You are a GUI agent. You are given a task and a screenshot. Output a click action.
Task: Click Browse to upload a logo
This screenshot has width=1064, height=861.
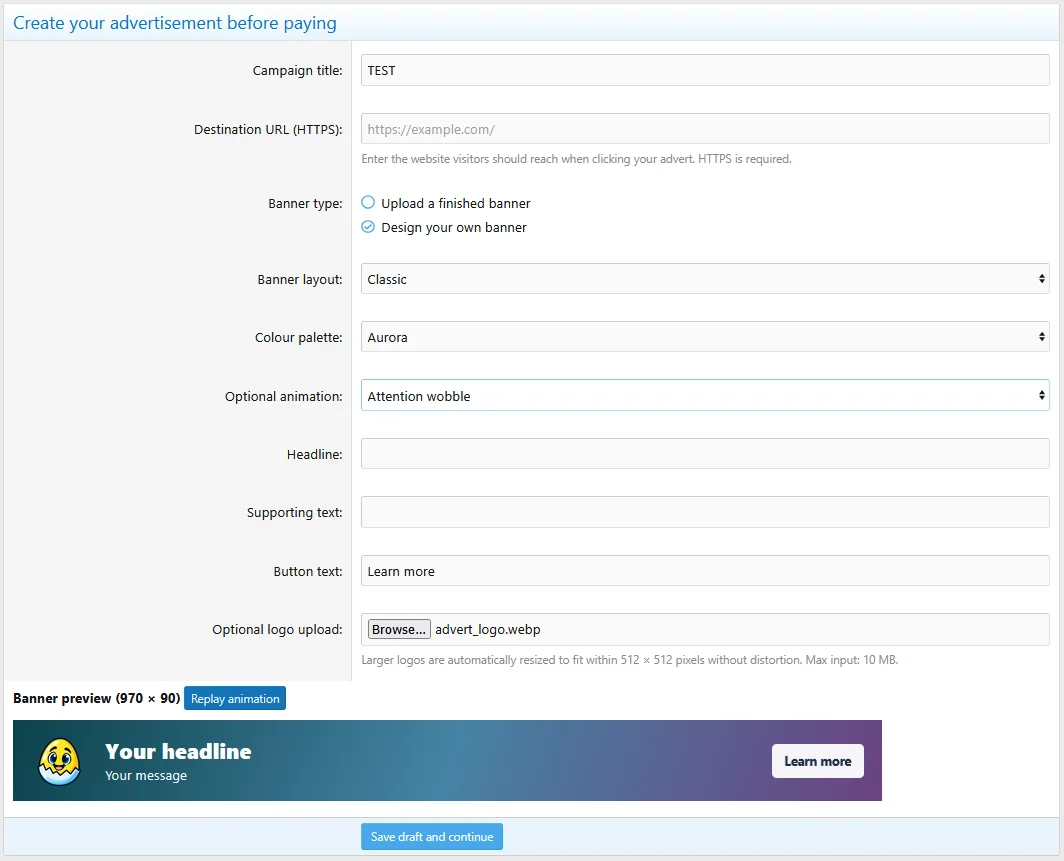399,630
